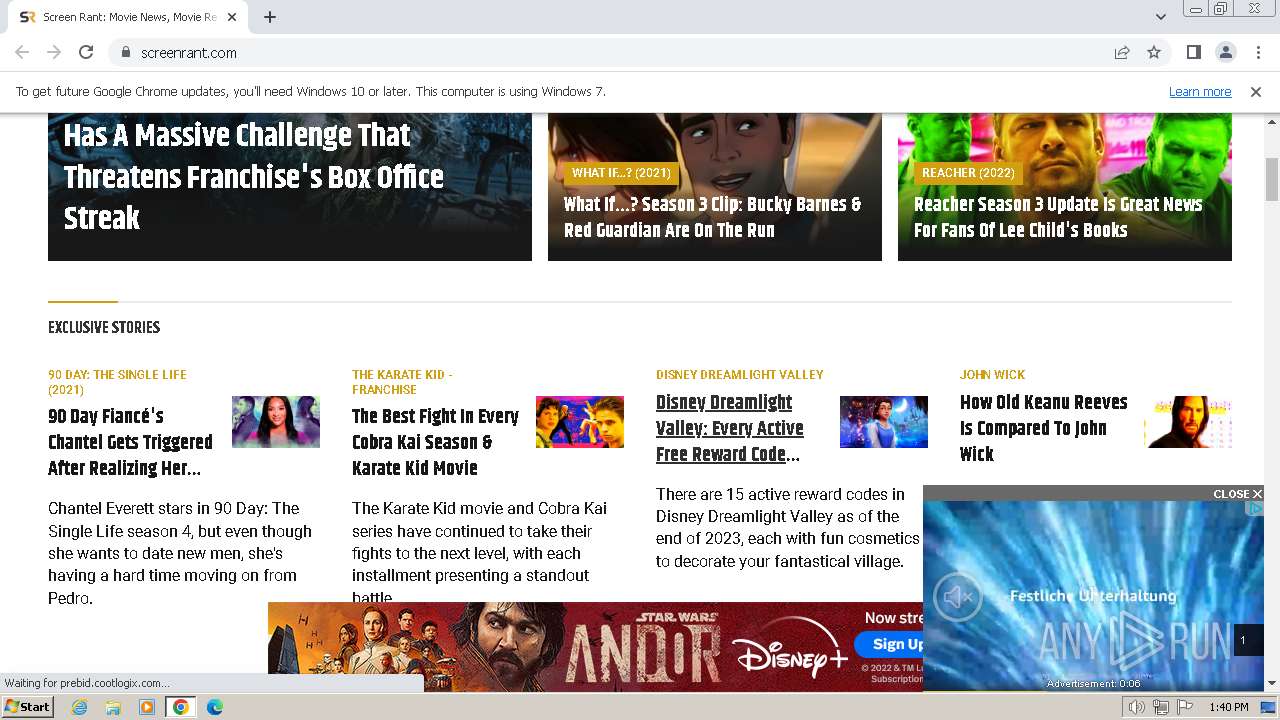Click the Chantel article thumbnail
Viewport: 1280px width, 720px height.
(276, 422)
